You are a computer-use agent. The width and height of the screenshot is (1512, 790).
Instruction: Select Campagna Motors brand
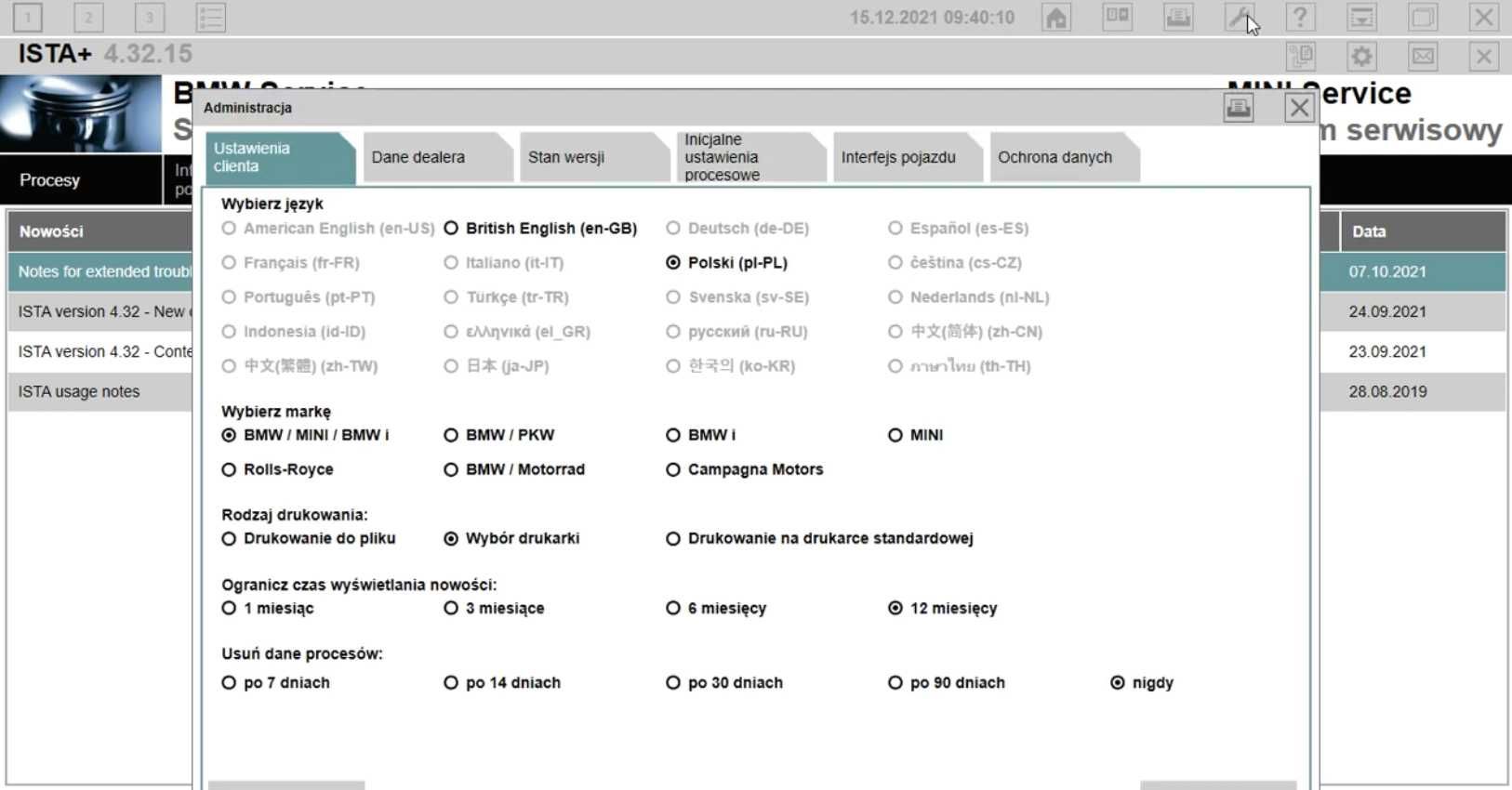tap(745, 470)
